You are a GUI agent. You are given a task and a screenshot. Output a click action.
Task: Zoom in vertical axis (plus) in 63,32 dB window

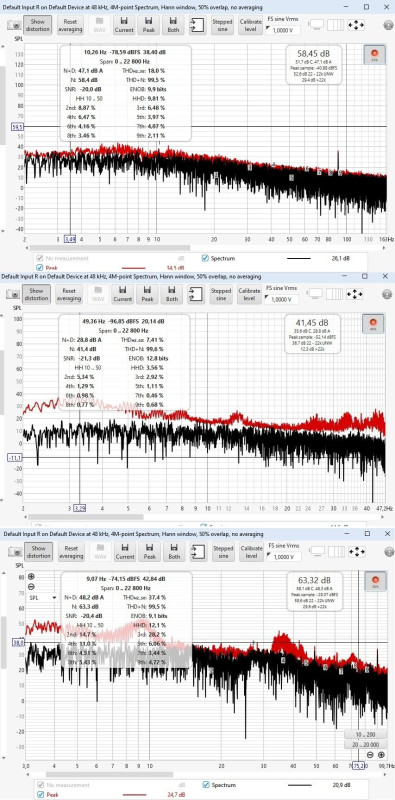tap(32, 577)
